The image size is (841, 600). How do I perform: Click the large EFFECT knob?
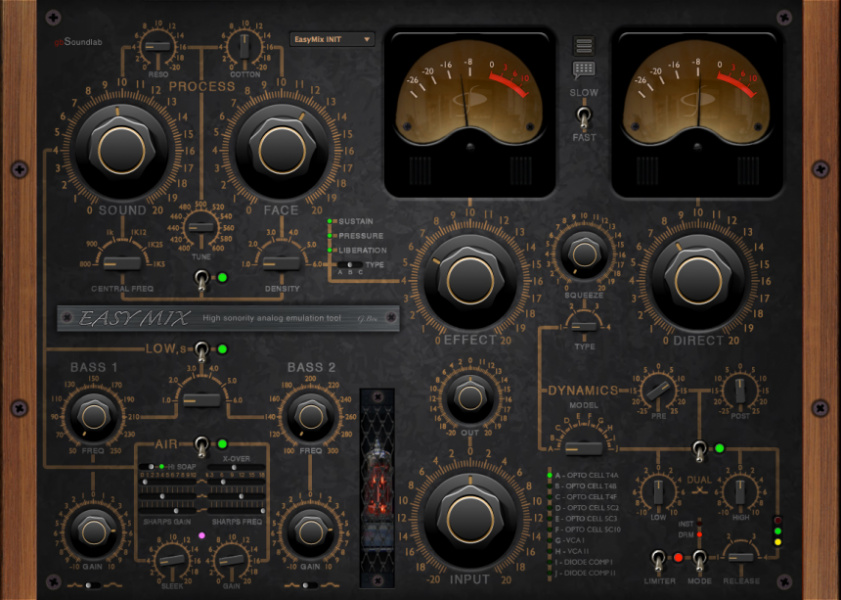tap(470, 280)
